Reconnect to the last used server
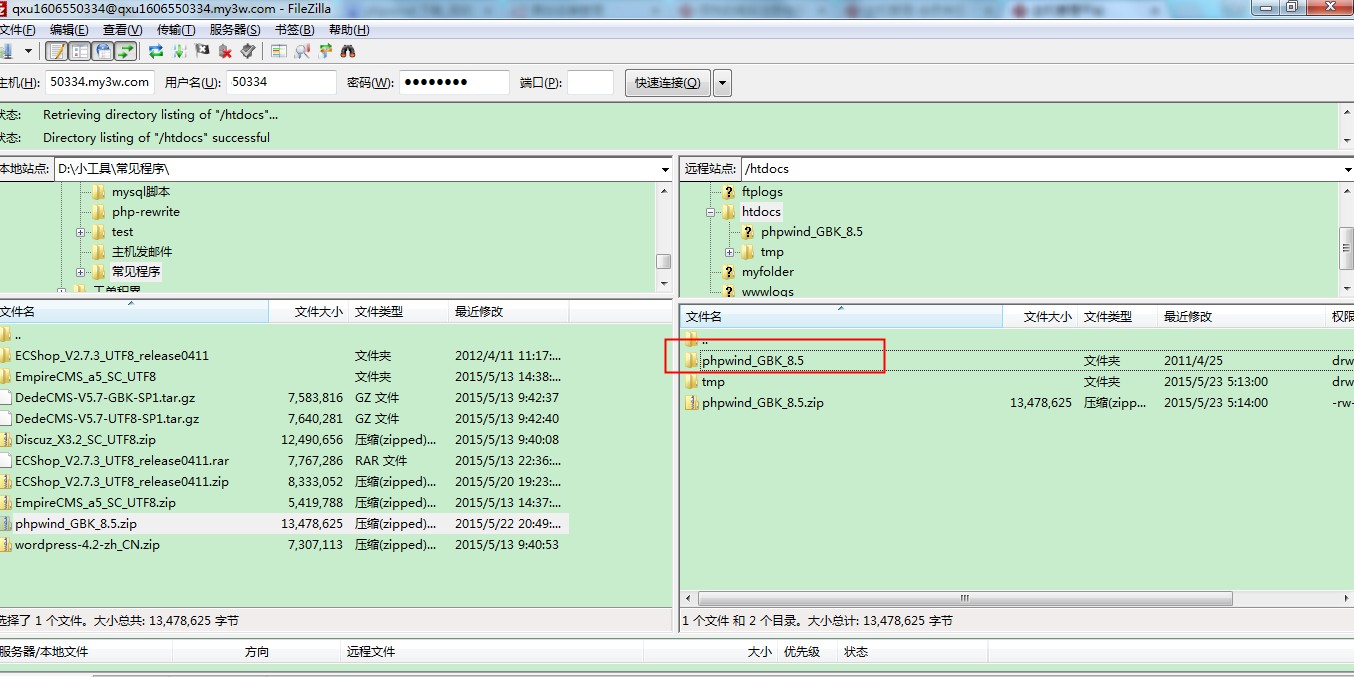Image resolution: width=1354 pixels, height=677 pixels. 248,51
